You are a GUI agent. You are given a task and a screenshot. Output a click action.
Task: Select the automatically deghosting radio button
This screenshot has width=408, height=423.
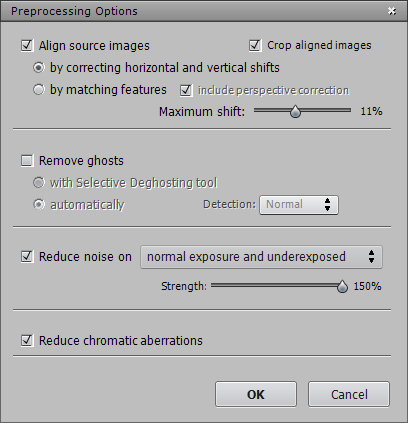click(x=39, y=204)
